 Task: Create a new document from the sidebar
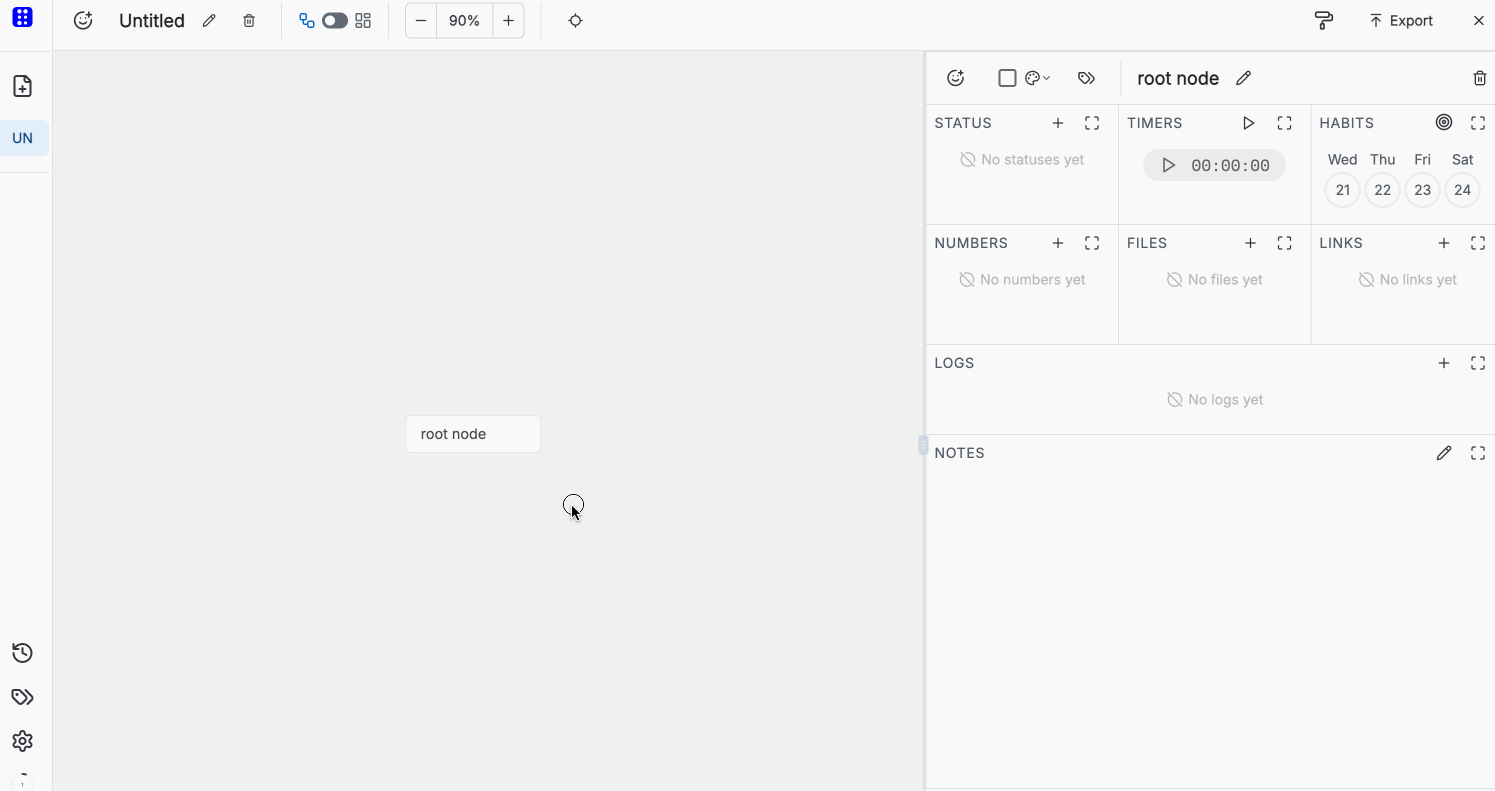pos(22,86)
